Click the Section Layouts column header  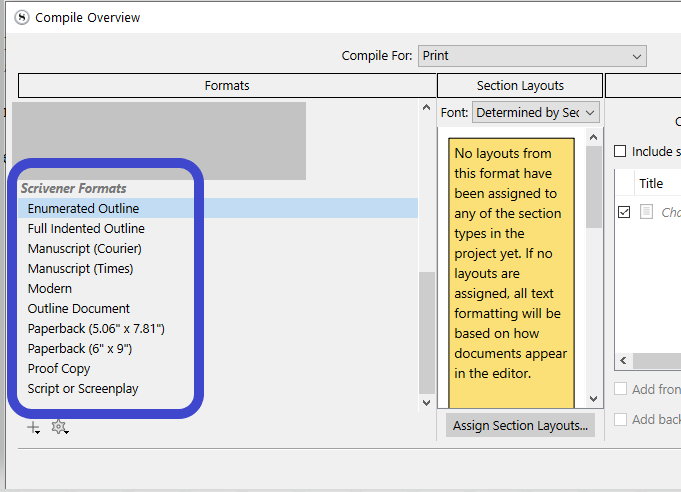[x=520, y=86]
